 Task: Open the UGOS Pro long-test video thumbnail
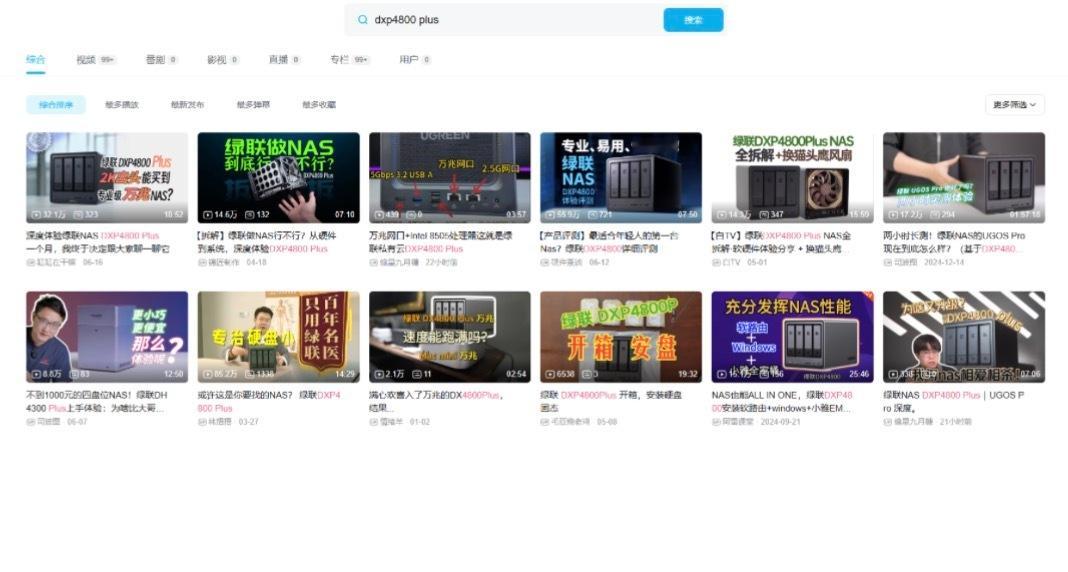[964, 177]
